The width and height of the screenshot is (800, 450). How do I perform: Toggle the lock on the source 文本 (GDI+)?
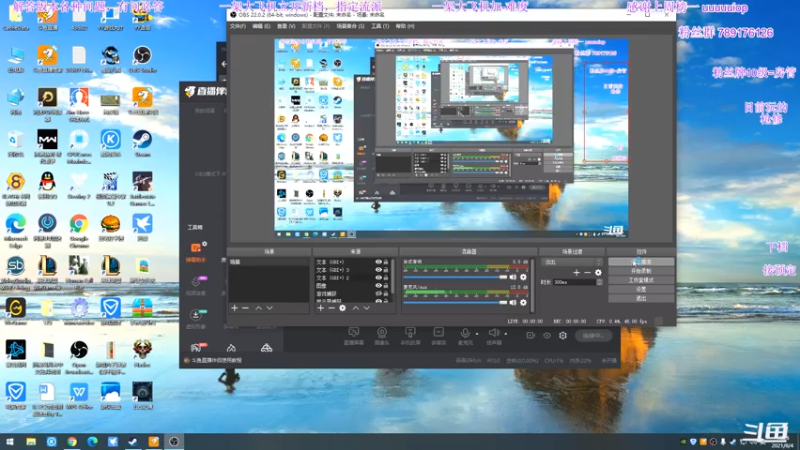tap(386, 262)
